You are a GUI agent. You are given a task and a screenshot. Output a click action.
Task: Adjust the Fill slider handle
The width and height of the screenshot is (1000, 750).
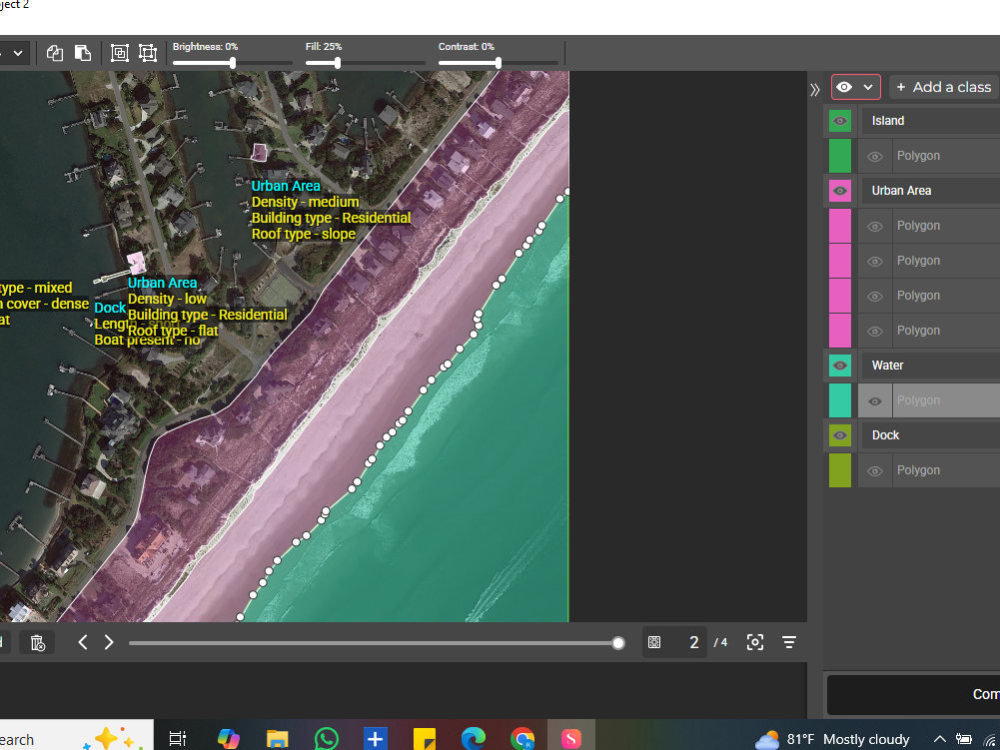pyautogui.click(x=337, y=62)
